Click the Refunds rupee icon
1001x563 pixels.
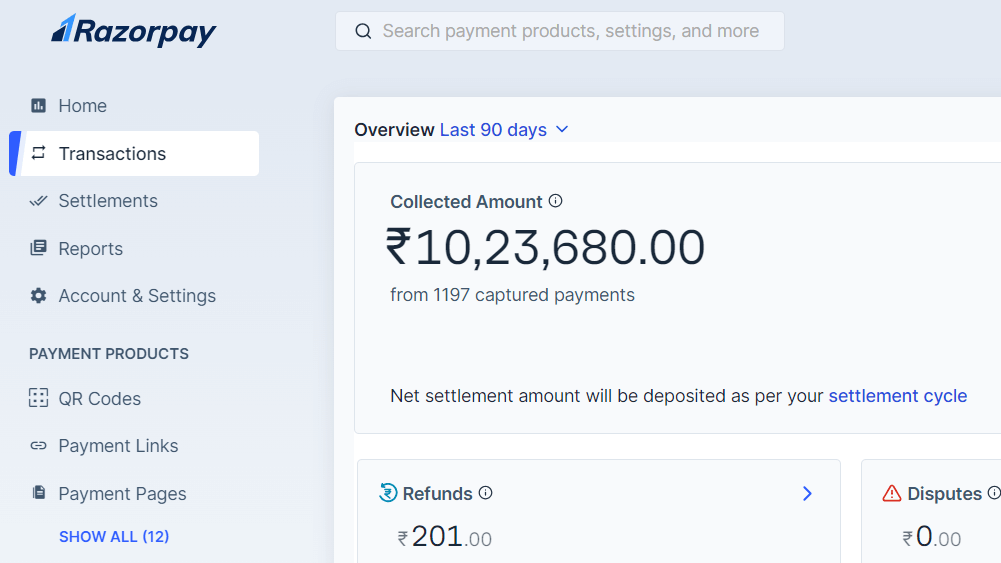(x=388, y=493)
